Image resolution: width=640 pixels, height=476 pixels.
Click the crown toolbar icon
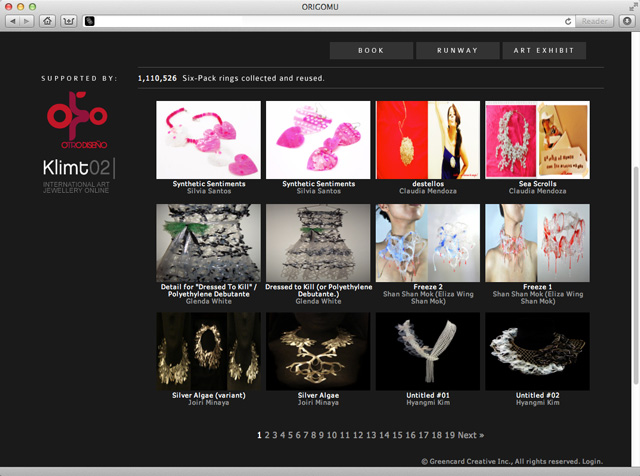click(69, 21)
